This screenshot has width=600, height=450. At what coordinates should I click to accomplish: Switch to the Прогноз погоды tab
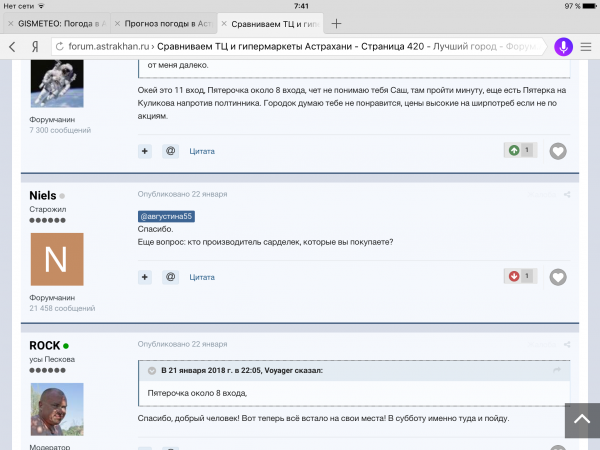tap(164, 24)
